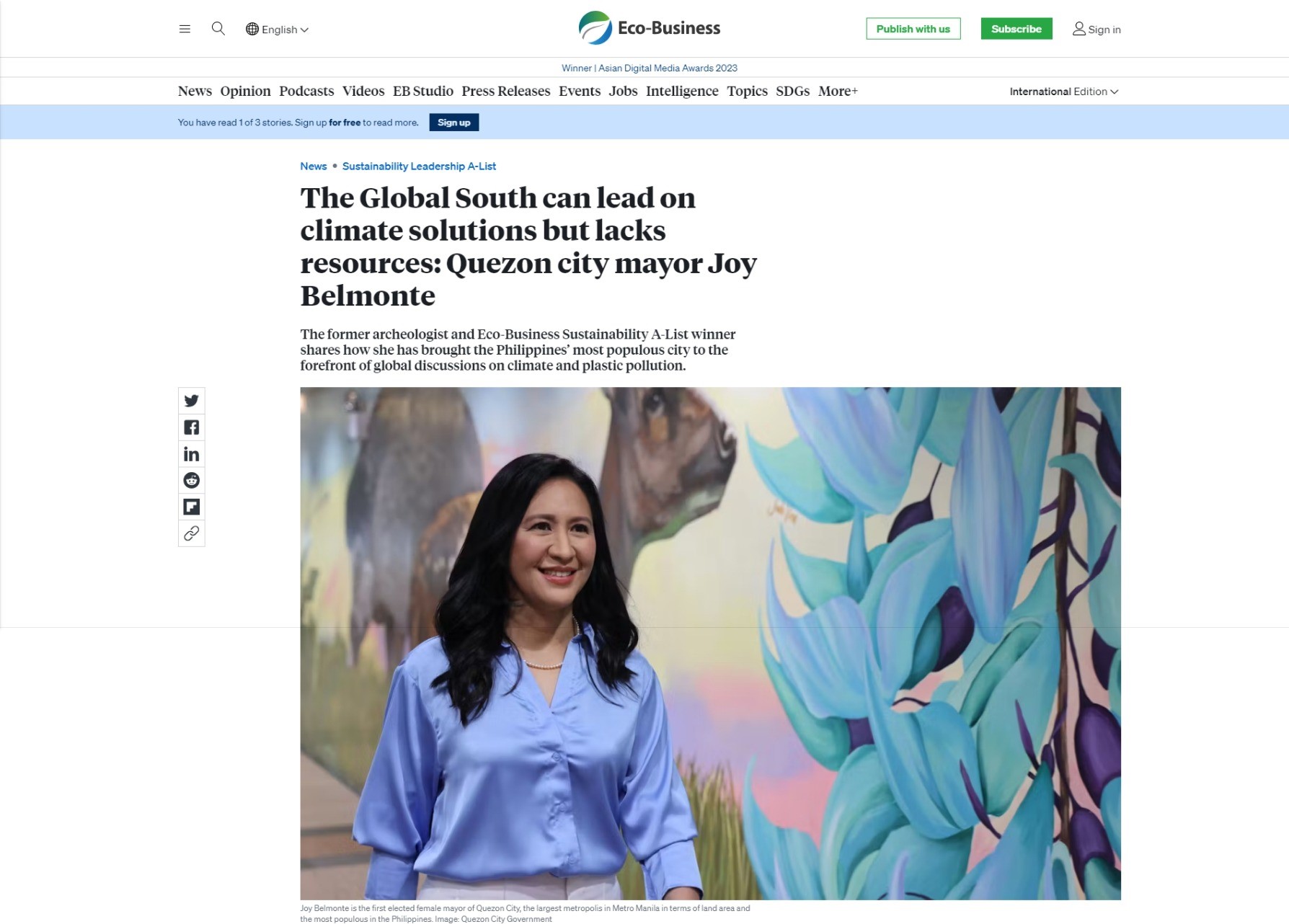Click the green Subscribe button
Image resolution: width=1289 pixels, height=924 pixels.
(1016, 29)
